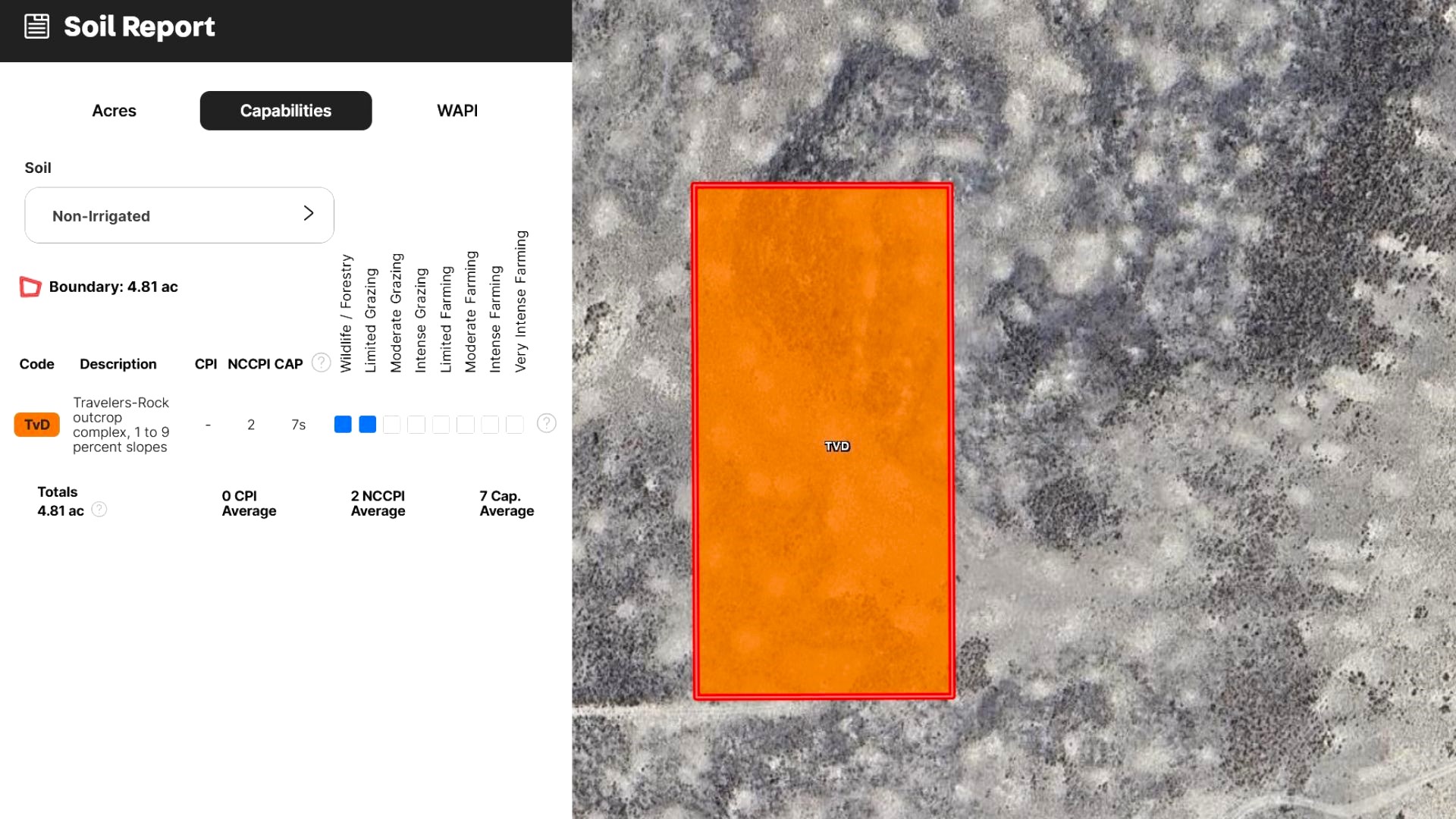Click the Wildlife / Forestry capability box

pyautogui.click(x=343, y=425)
